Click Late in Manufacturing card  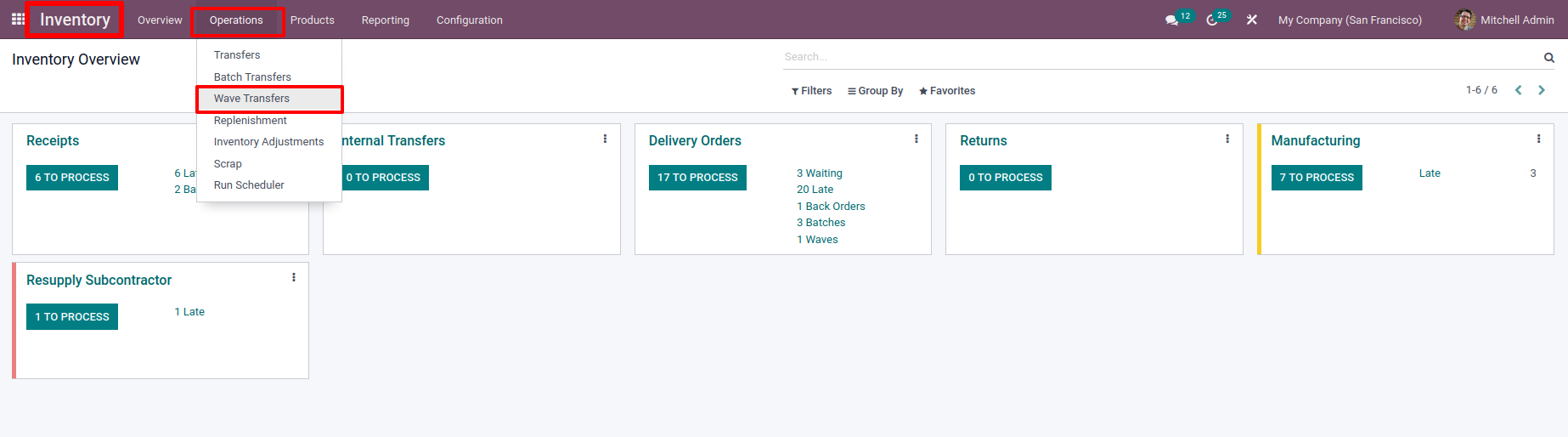[1430, 173]
